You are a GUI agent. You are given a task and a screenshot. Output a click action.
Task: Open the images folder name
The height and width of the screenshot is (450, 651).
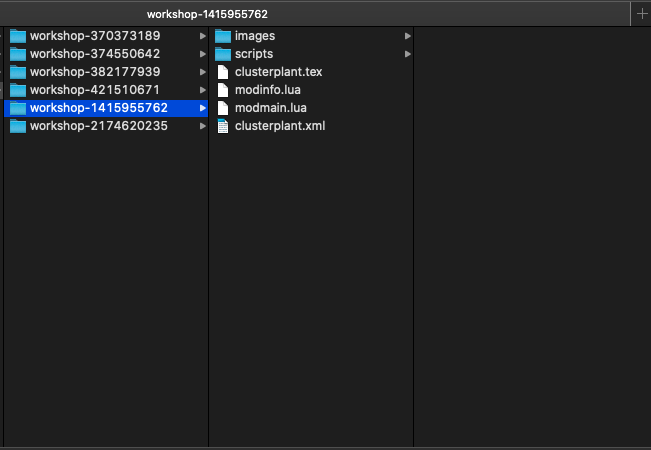click(255, 36)
